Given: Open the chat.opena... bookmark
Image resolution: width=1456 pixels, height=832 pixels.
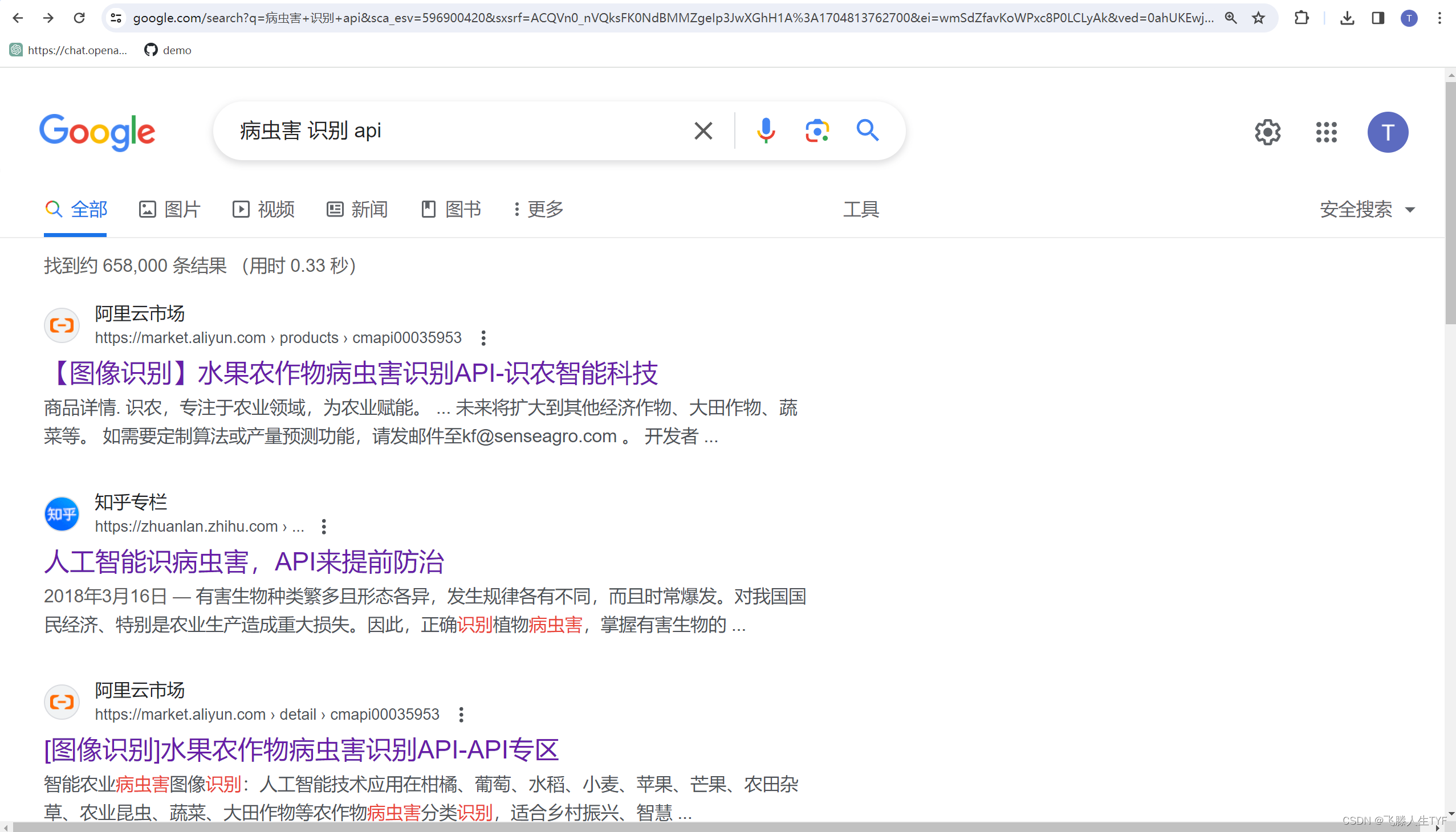Looking at the screenshot, I should (68, 50).
